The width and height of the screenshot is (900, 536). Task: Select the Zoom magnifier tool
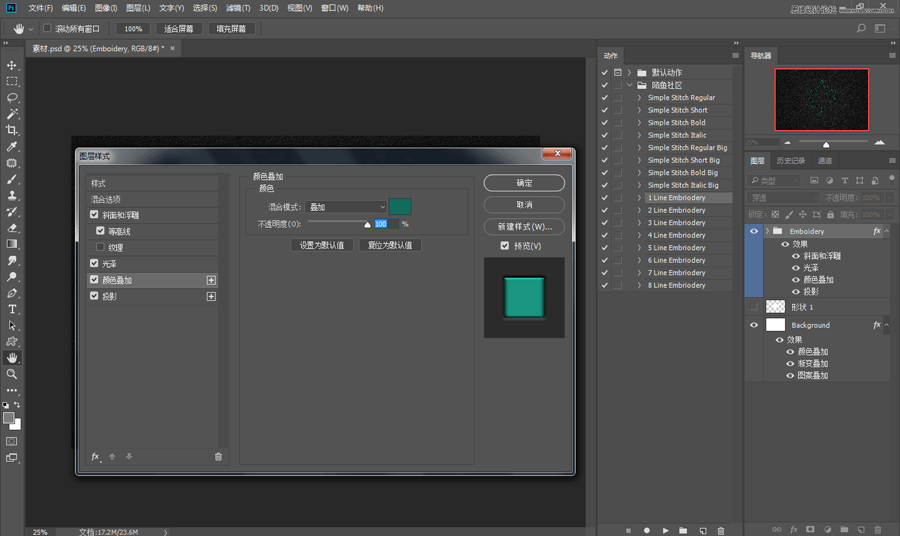tap(12, 374)
